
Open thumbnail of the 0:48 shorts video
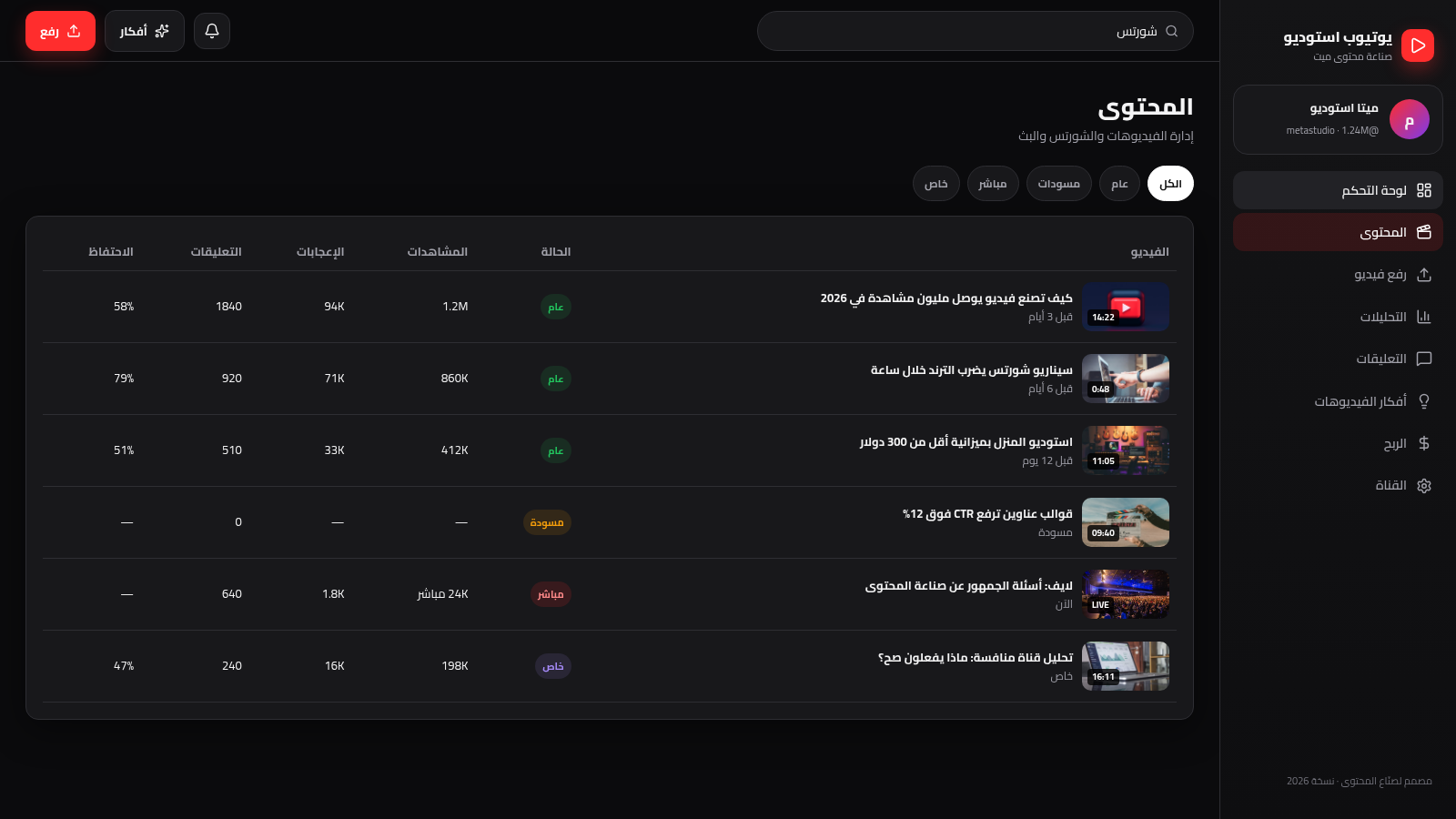tap(1126, 378)
